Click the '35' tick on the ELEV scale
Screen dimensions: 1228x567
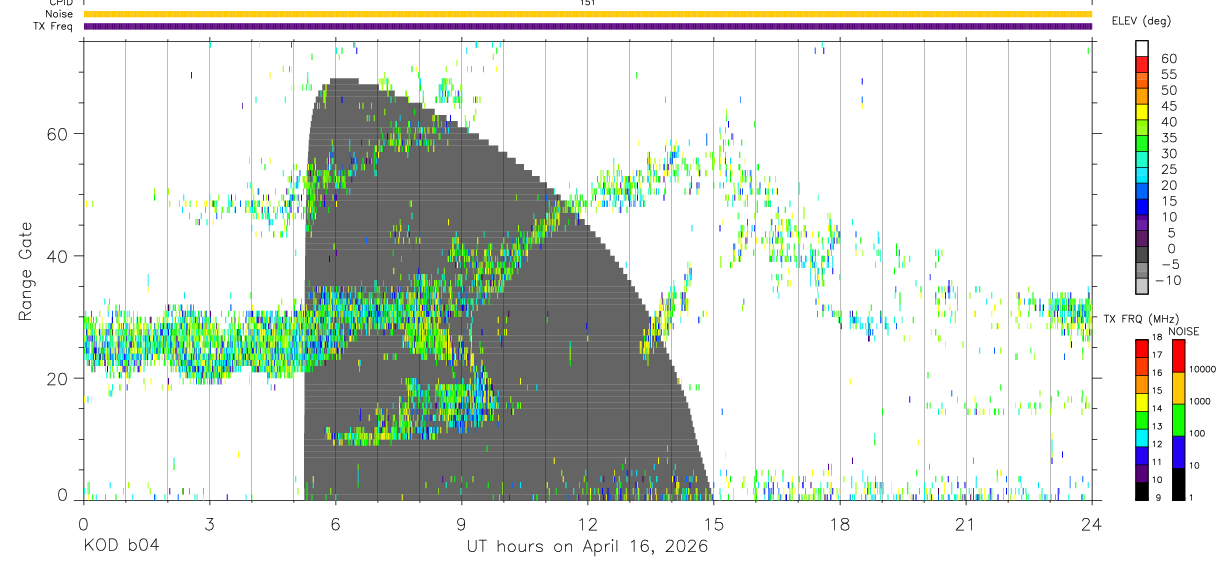click(1167, 138)
